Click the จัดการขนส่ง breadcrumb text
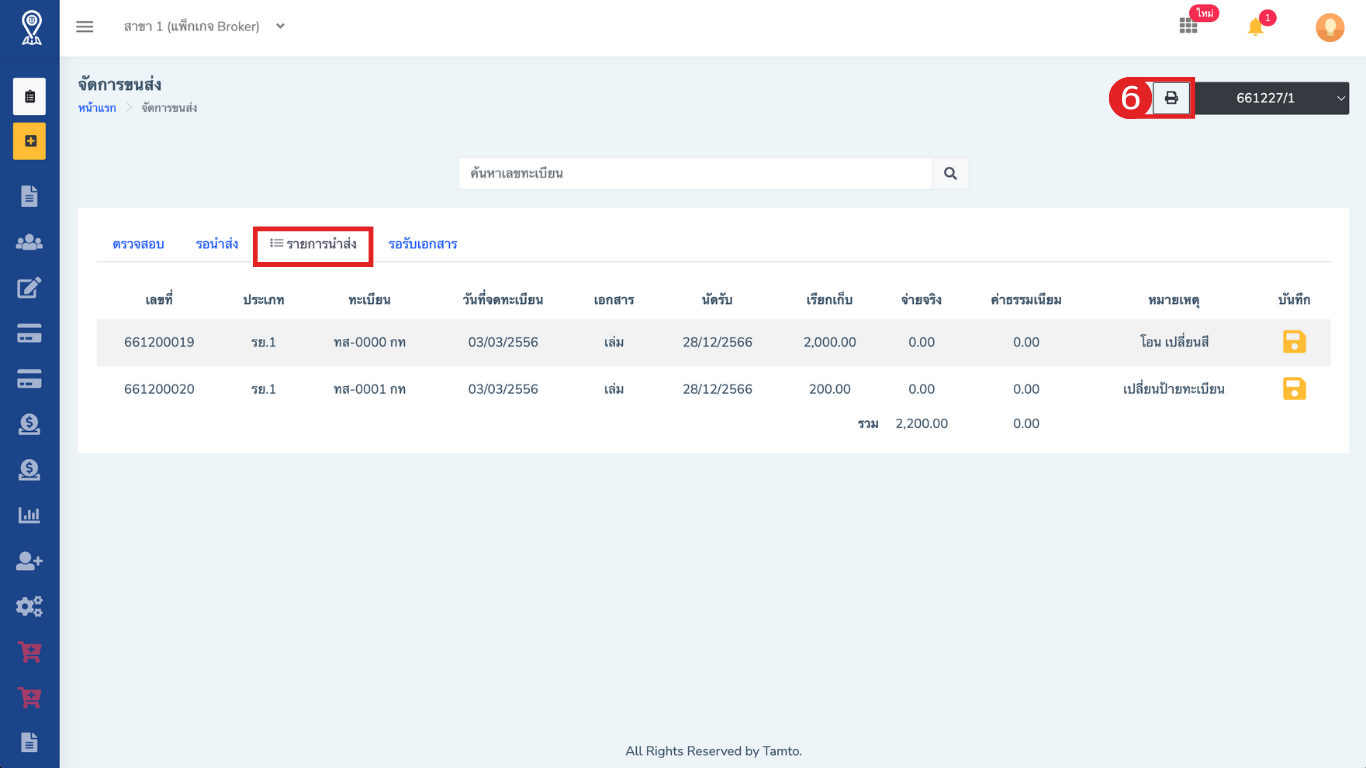This screenshot has width=1366, height=768. tap(169, 108)
